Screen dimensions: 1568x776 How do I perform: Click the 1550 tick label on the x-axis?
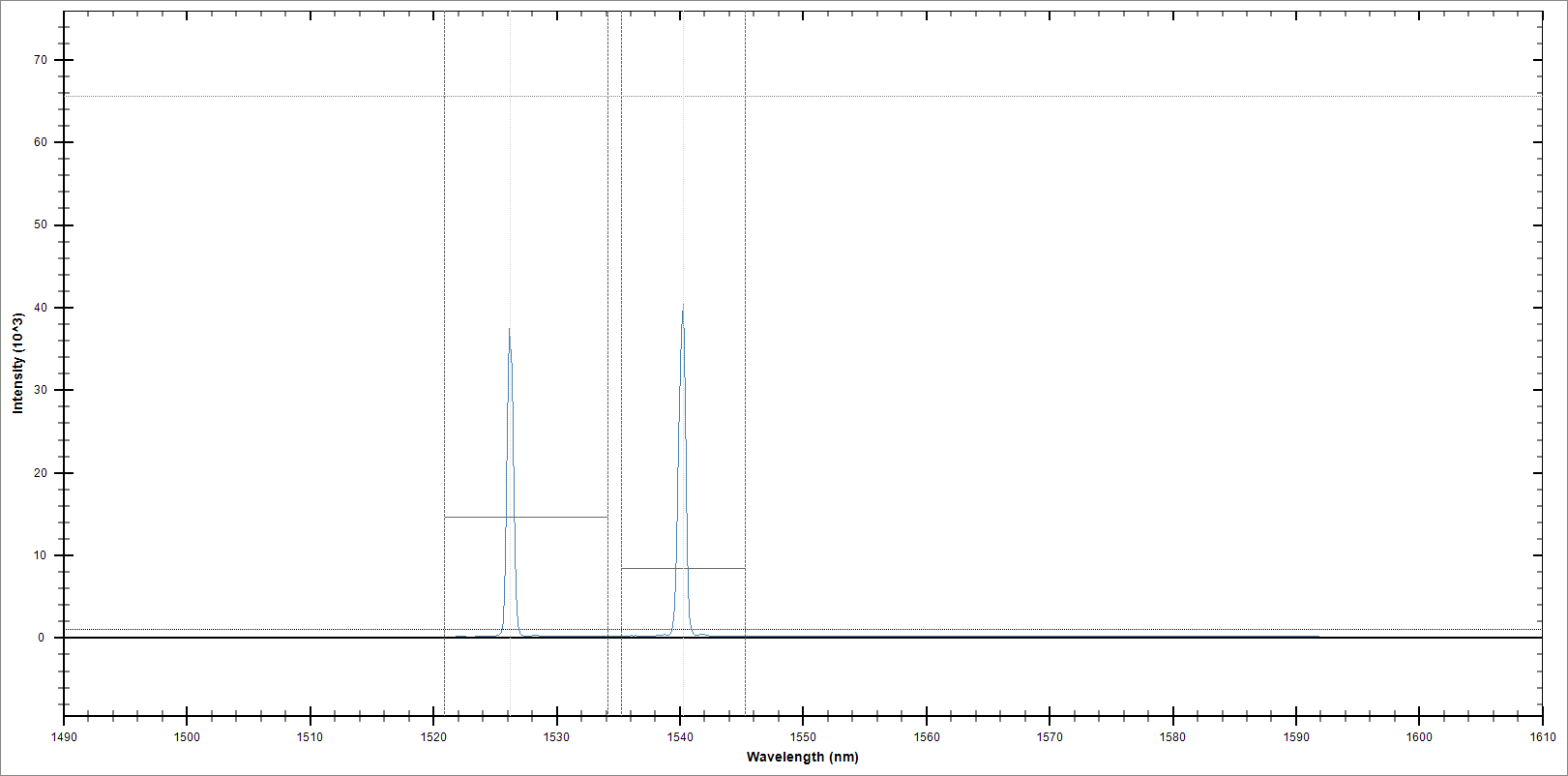click(803, 736)
